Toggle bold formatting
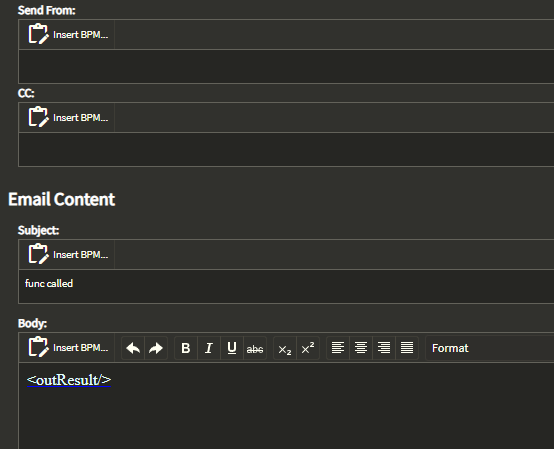The width and height of the screenshot is (554, 449). (x=186, y=348)
